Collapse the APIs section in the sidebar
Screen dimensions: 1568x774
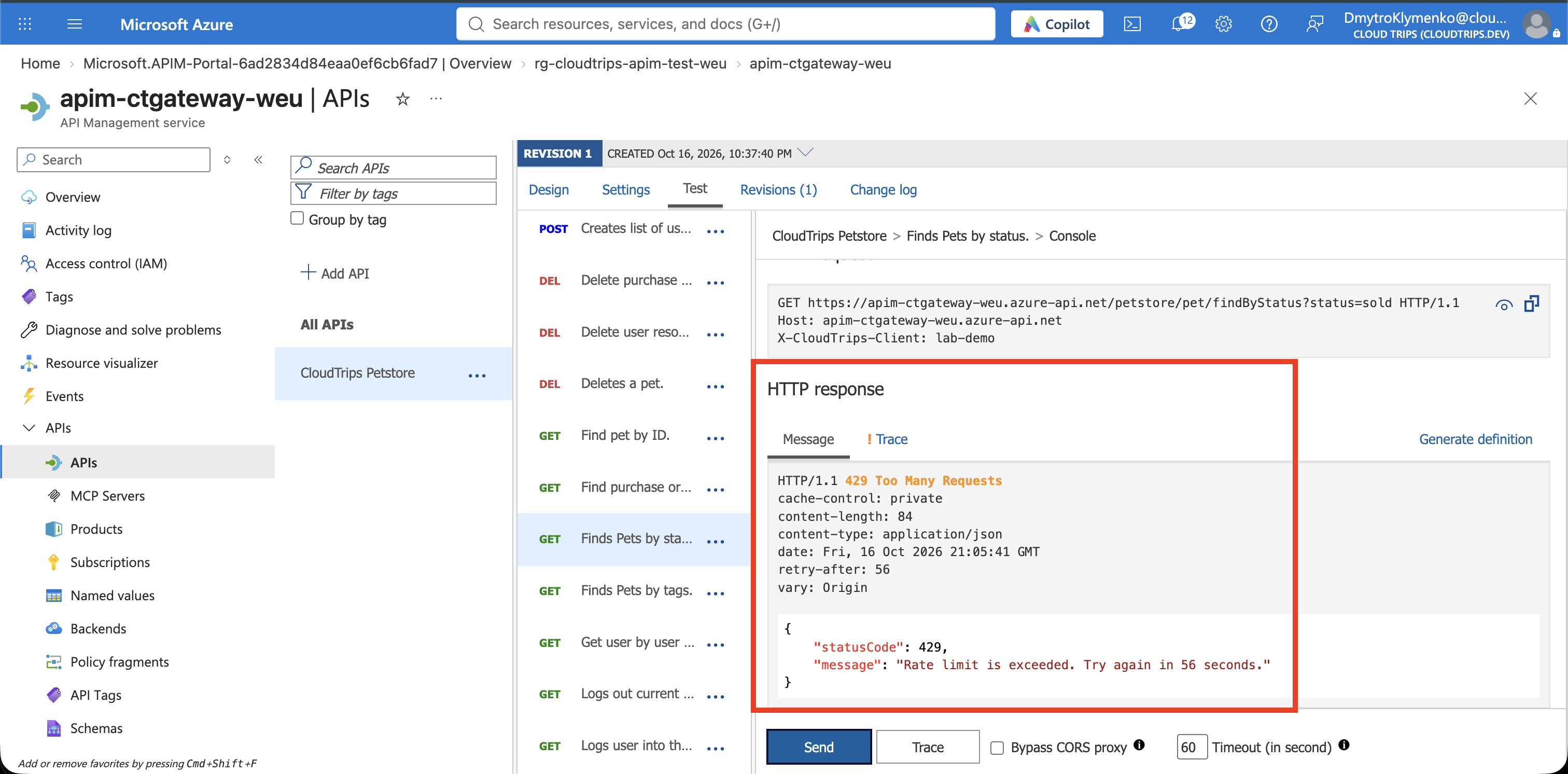click(29, 427)
